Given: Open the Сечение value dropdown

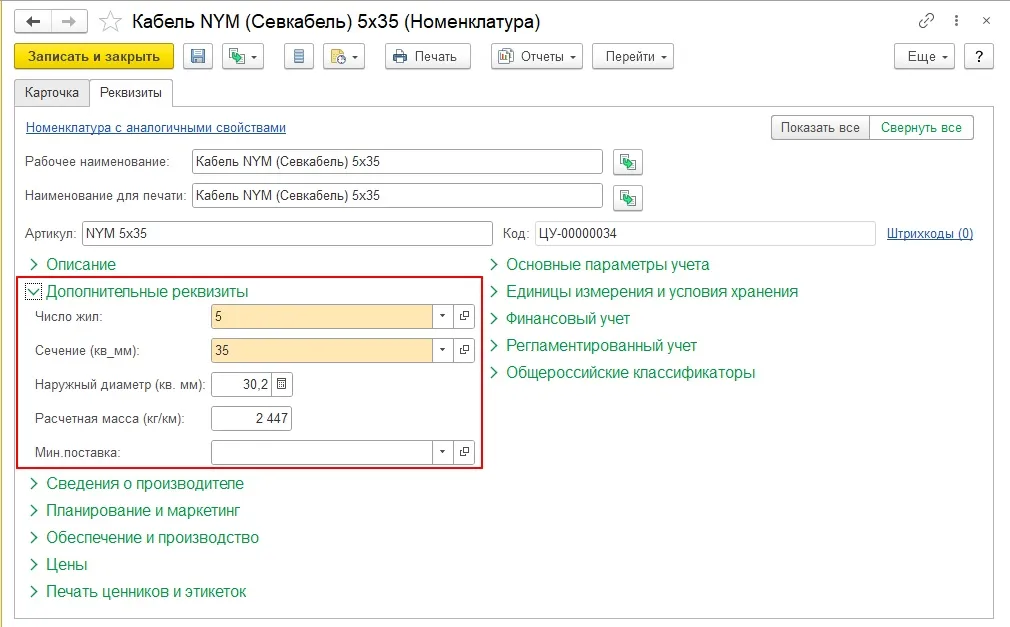Looking at the screenshot, I should [443, 351].
